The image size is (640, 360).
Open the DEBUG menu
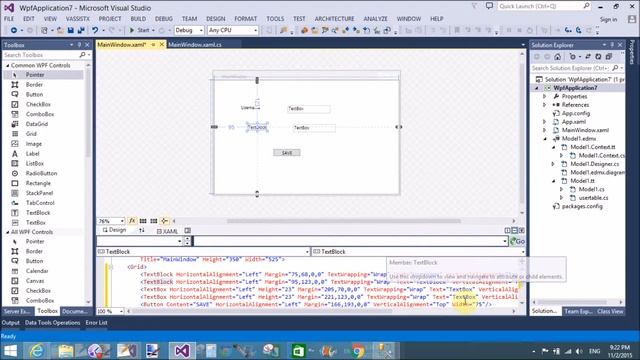click(x=164, y=19)
